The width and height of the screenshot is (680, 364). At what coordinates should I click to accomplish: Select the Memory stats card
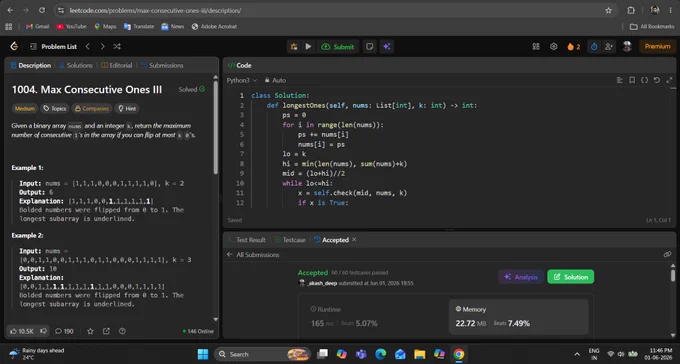tap(518, 316)
